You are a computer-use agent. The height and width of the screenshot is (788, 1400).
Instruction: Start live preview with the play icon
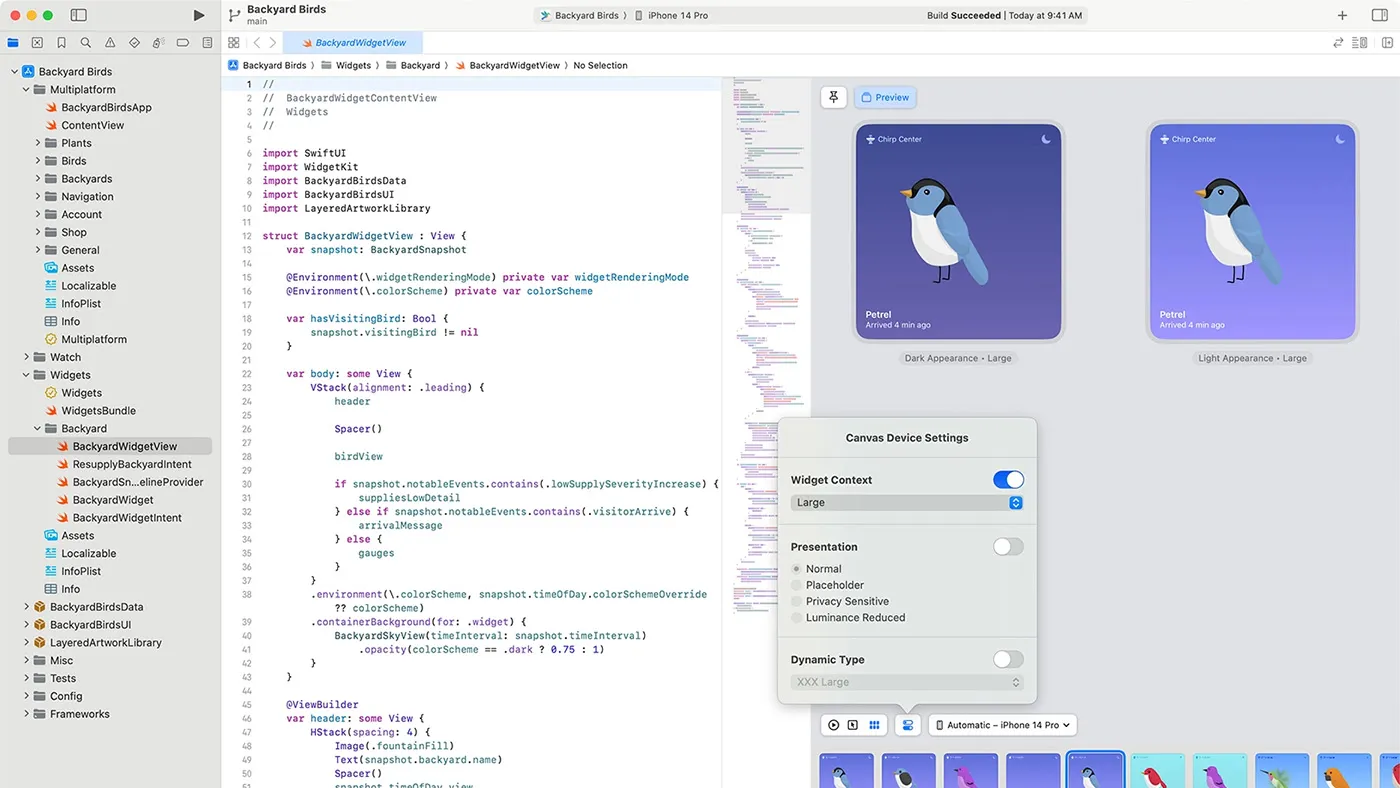(x=832, y=725)
